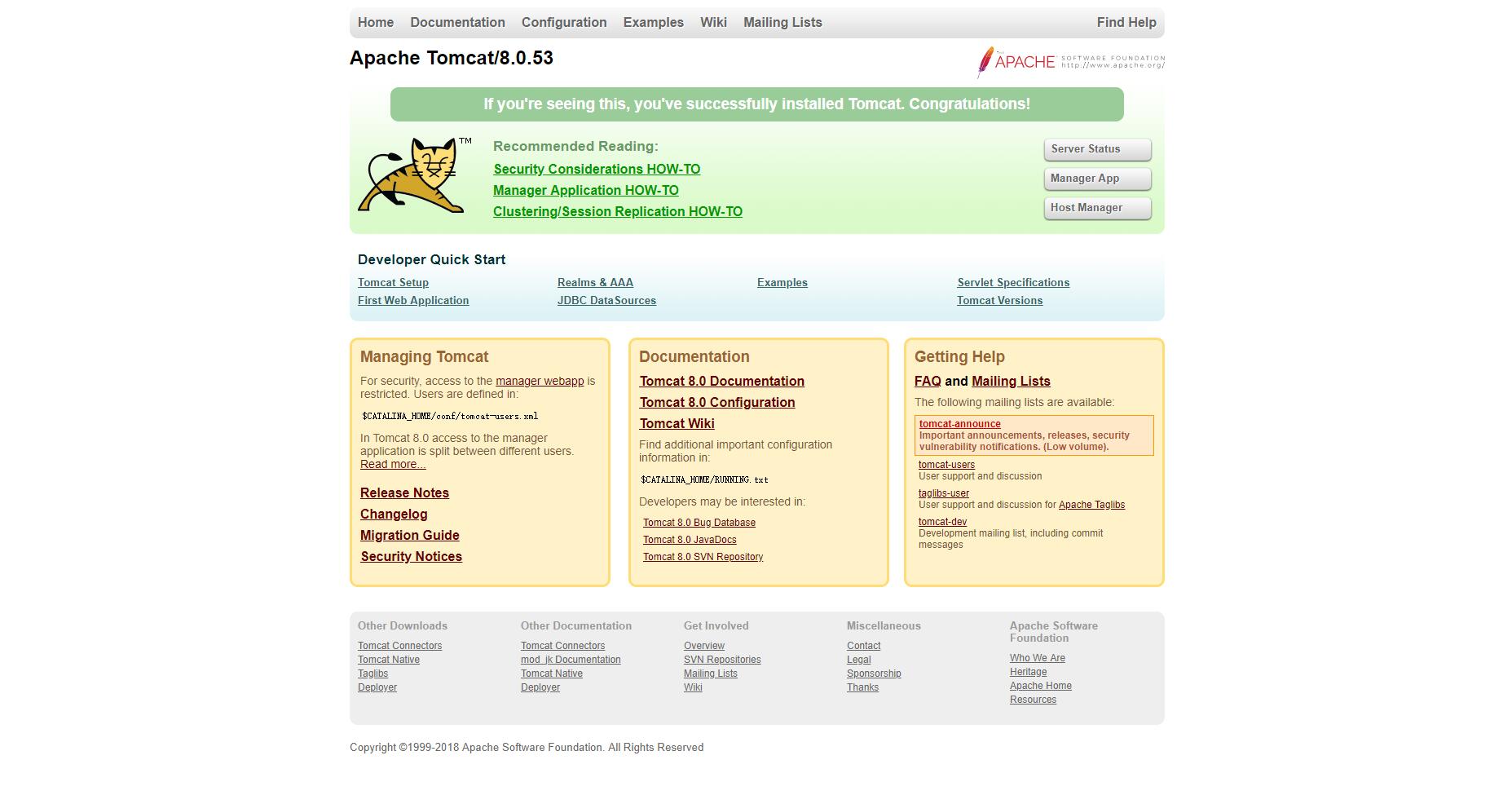1512x804 pixels.
Task: Open Sponsorship link under Miscellaneous
Action: click(874, 674)
